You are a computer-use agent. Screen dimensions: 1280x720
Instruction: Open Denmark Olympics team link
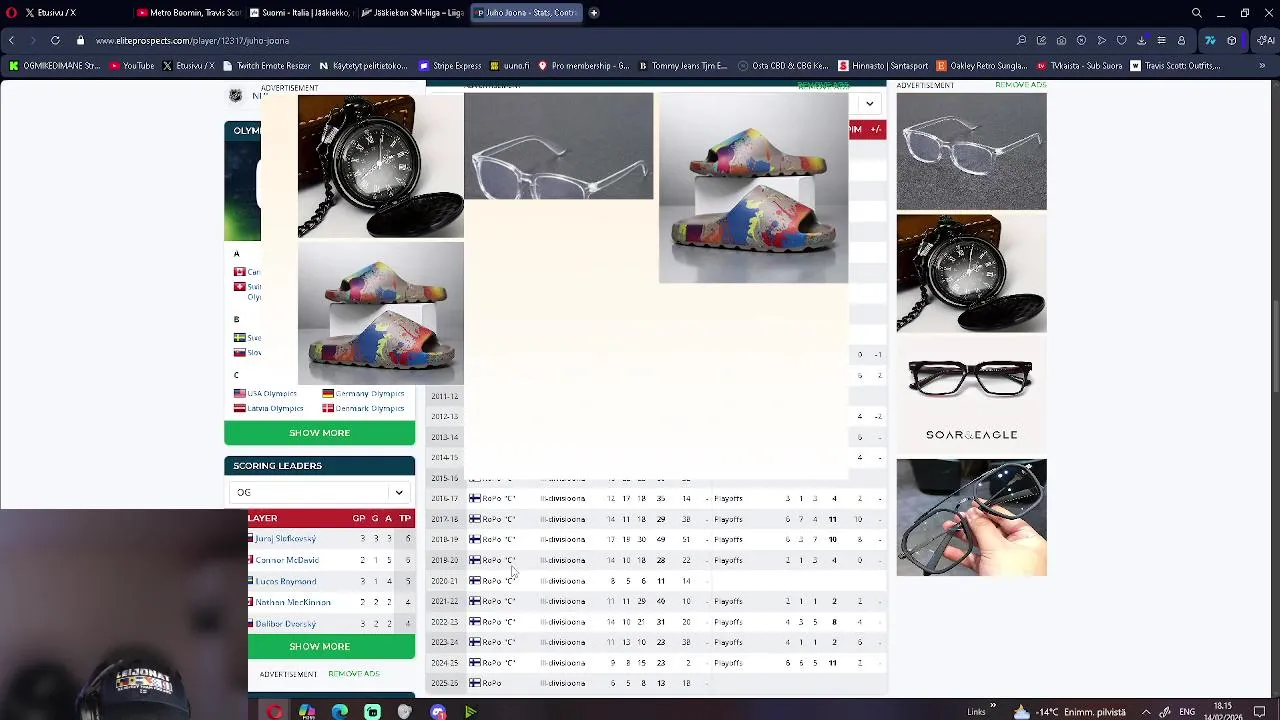[370, 408]
